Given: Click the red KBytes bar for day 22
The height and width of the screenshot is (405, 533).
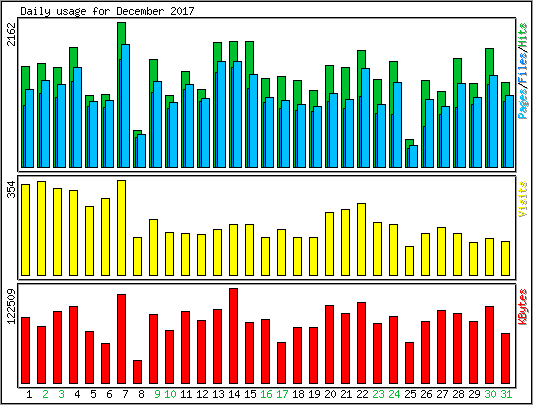Looking at the screenshot, I should point(361,343).
